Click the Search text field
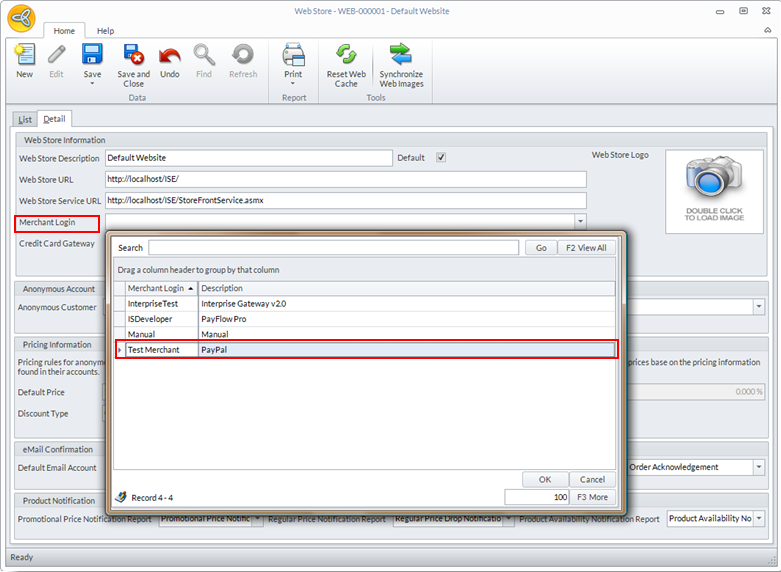 pyautogui.click(x=333, y=248)
